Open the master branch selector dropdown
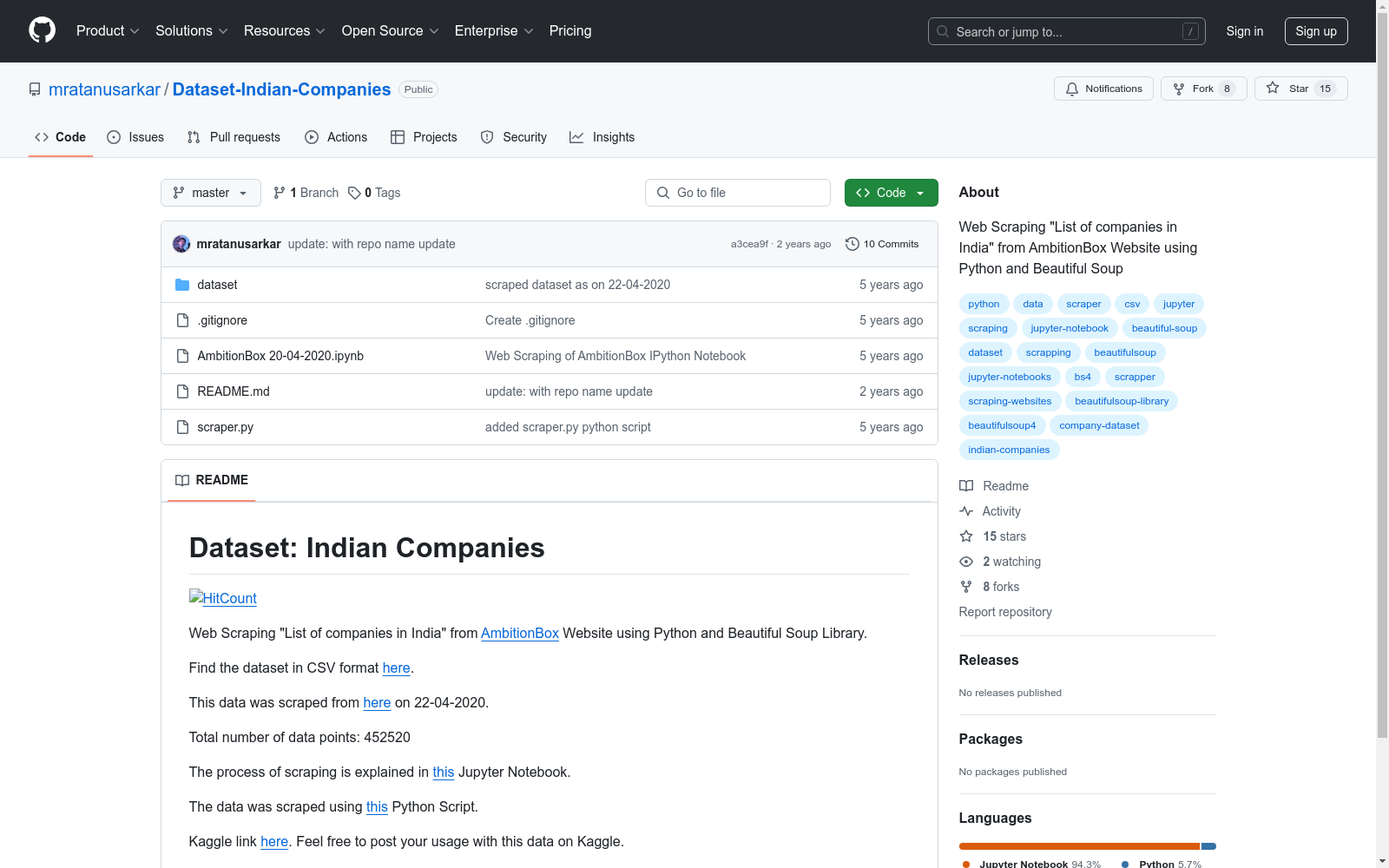1389x868 pixels. click(211, 193)
